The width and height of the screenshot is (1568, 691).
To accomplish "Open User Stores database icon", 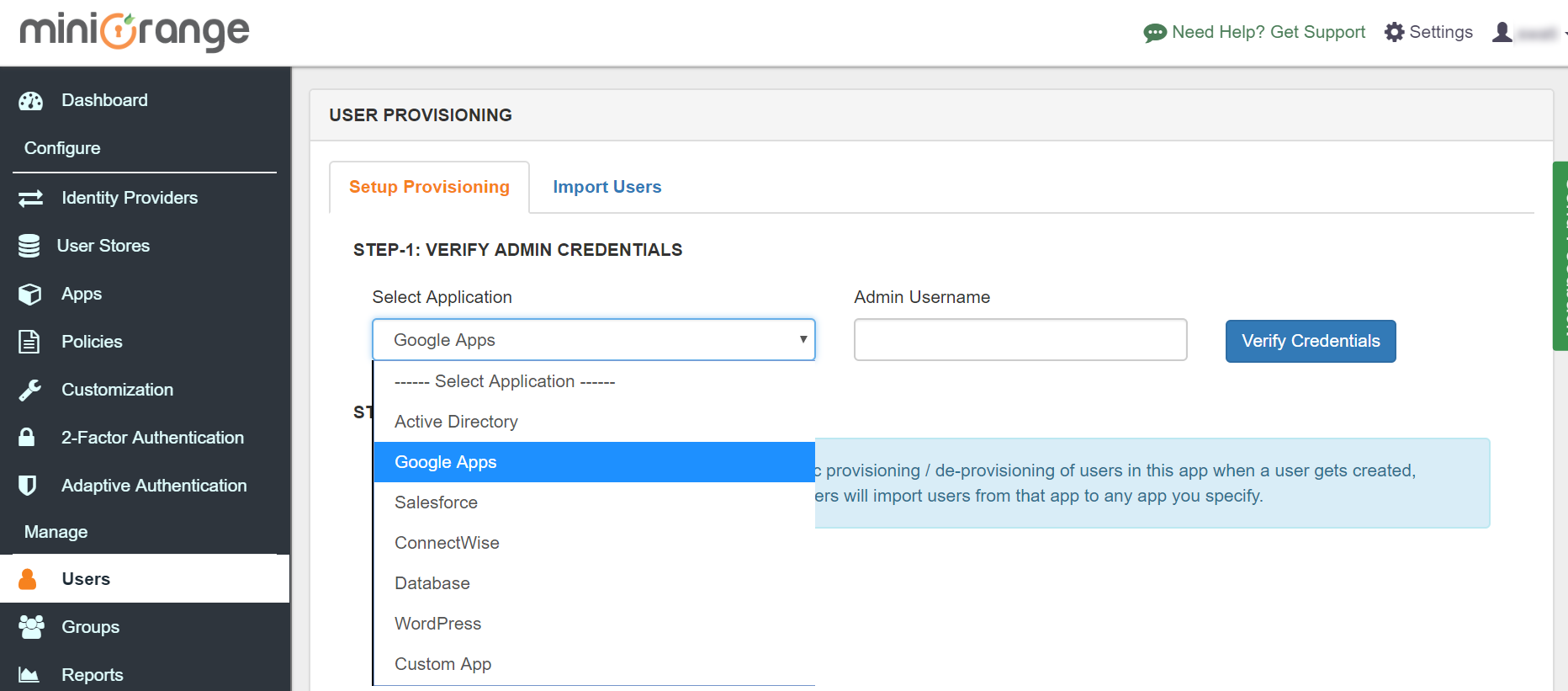I will pos(29,246).
